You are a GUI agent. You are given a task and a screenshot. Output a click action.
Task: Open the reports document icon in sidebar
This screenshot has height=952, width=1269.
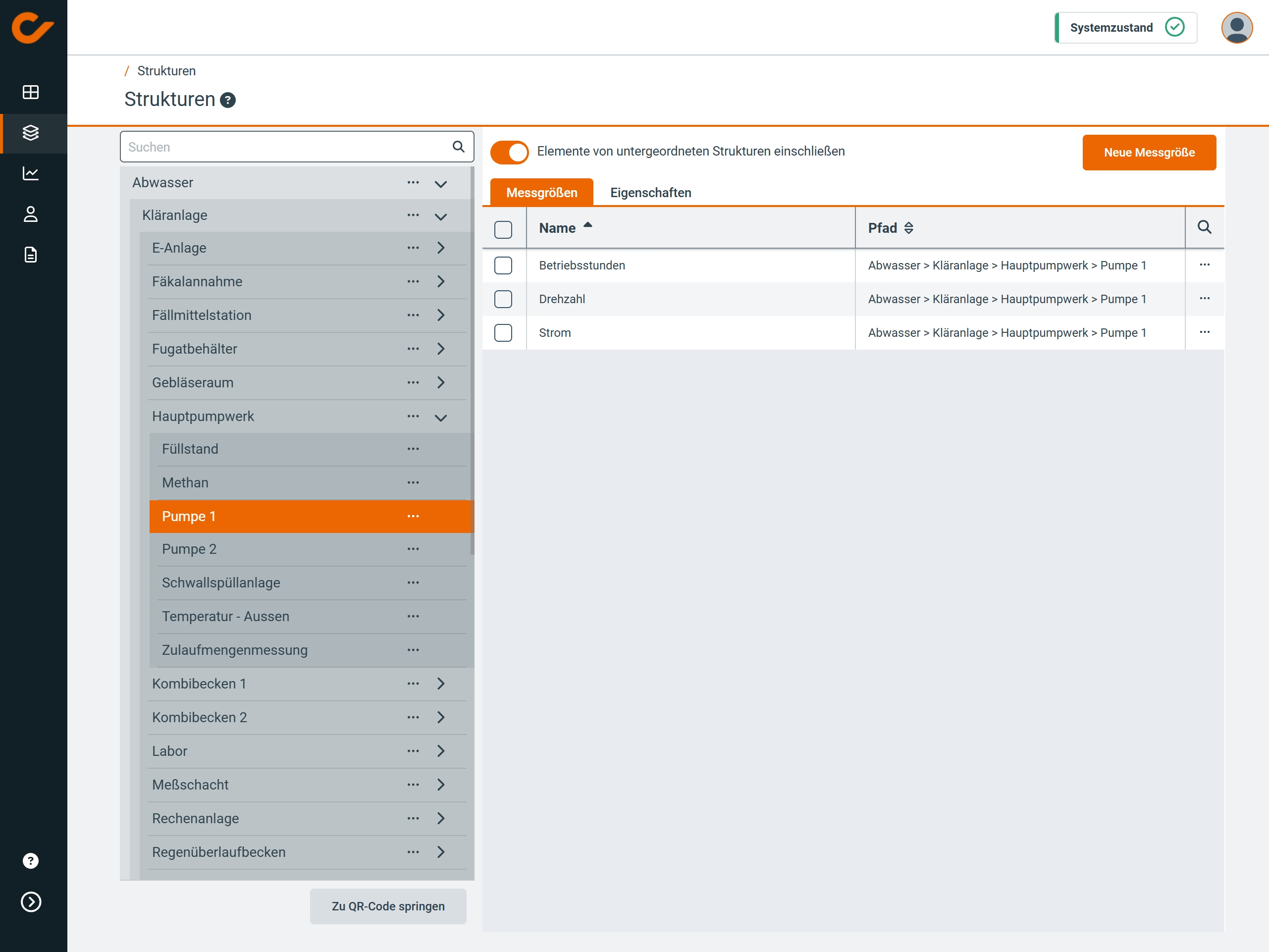30,255
